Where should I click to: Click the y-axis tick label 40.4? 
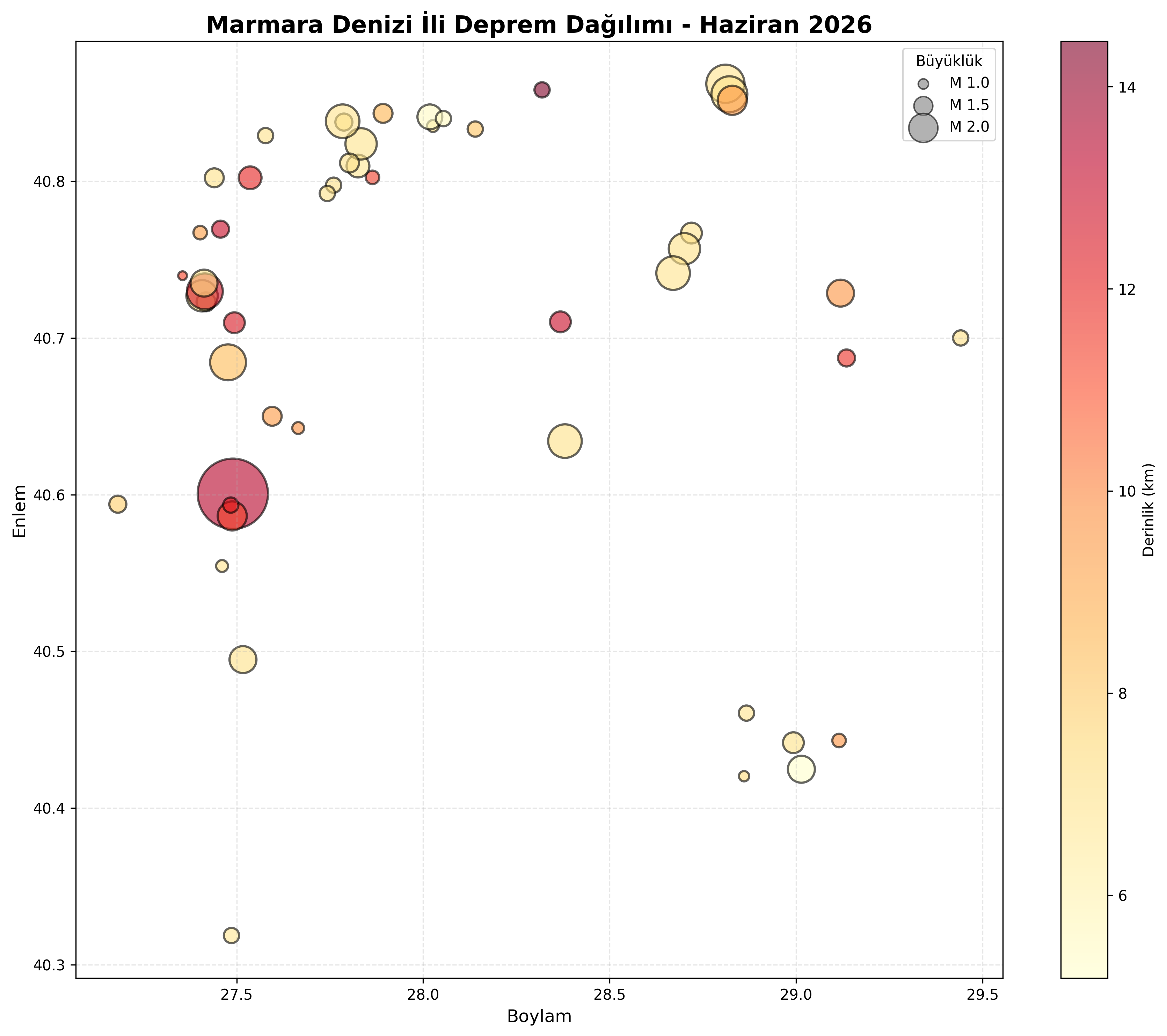click(50, 809)
